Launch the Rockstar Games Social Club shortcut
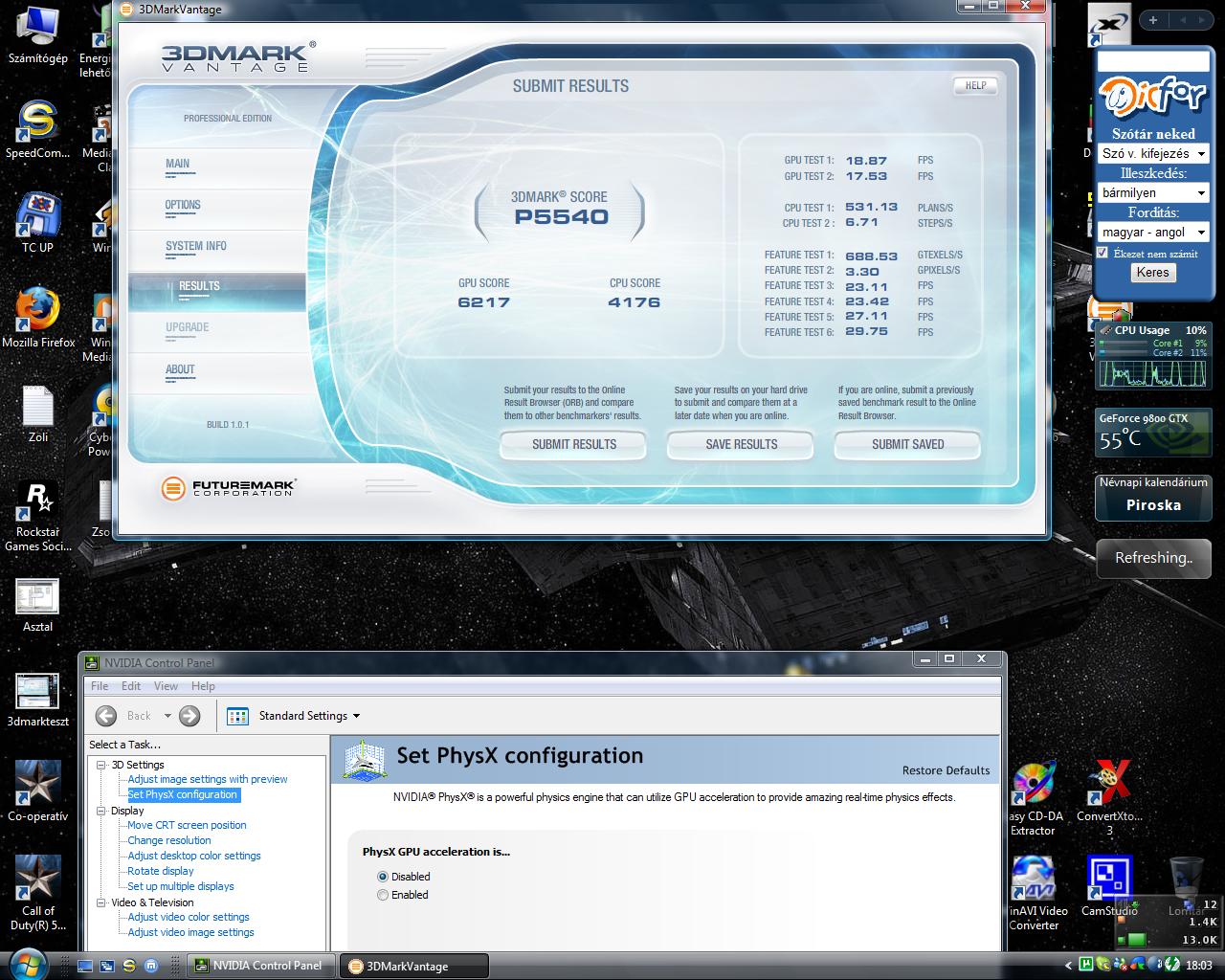This screenshot has width=1225, height=980. [37, 516]
